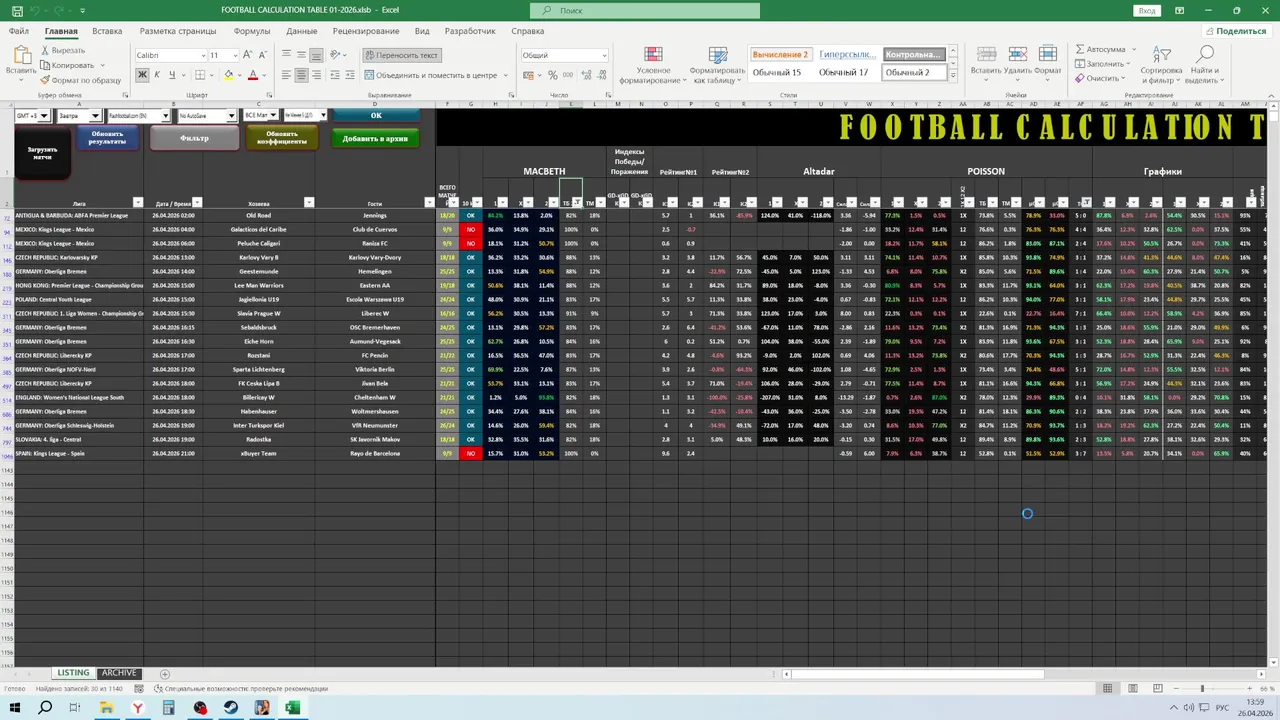The image size is (1280, 720).
Task: Apply the comma (000) number style
Action: (x=568, y=75)
